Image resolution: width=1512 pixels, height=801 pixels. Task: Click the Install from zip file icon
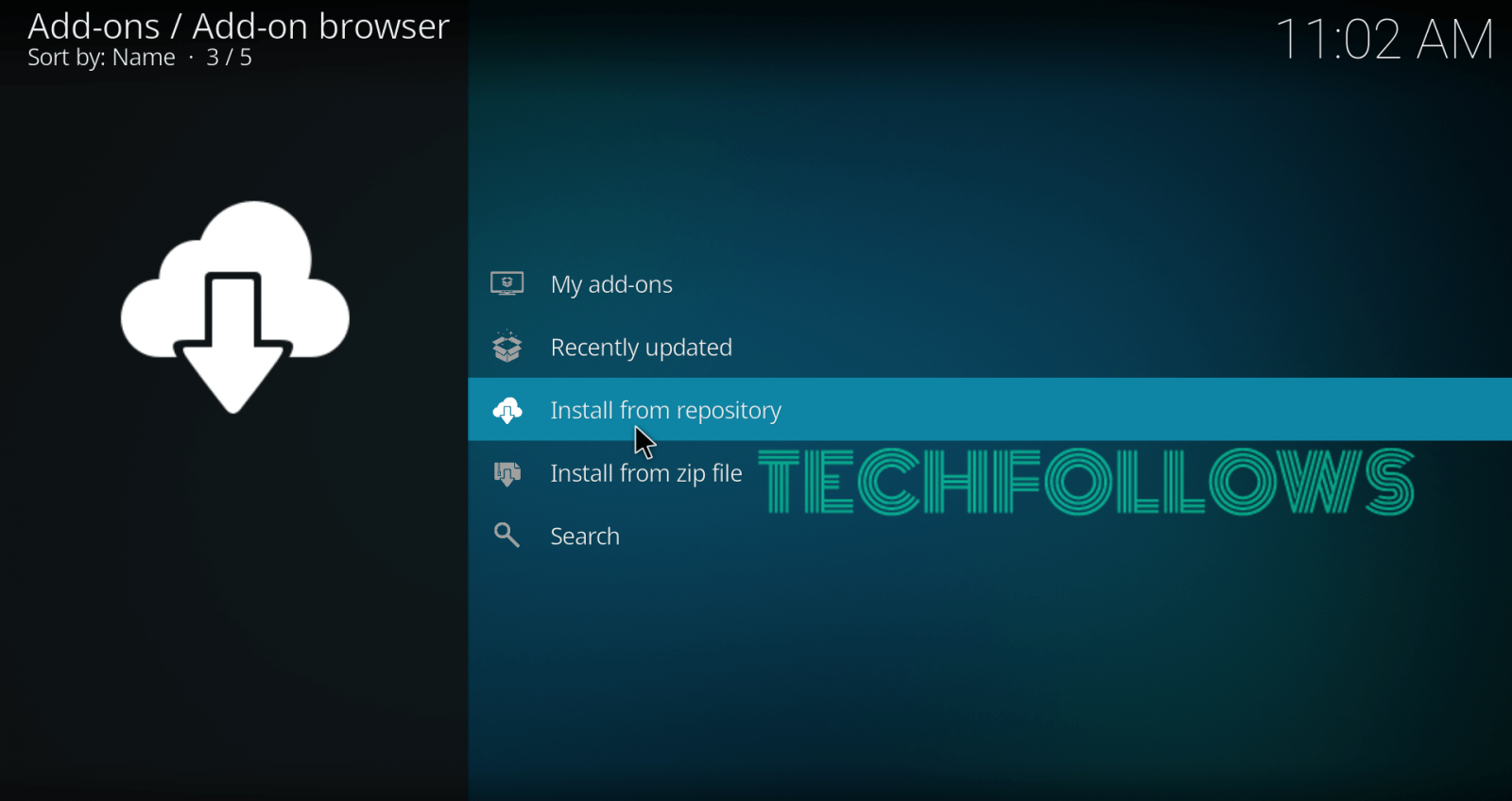coord(507,473)
